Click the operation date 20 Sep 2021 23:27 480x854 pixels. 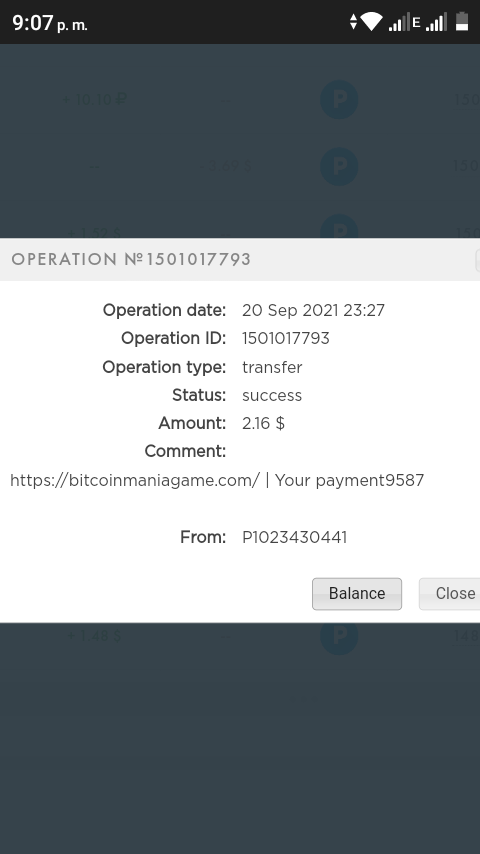313,310
